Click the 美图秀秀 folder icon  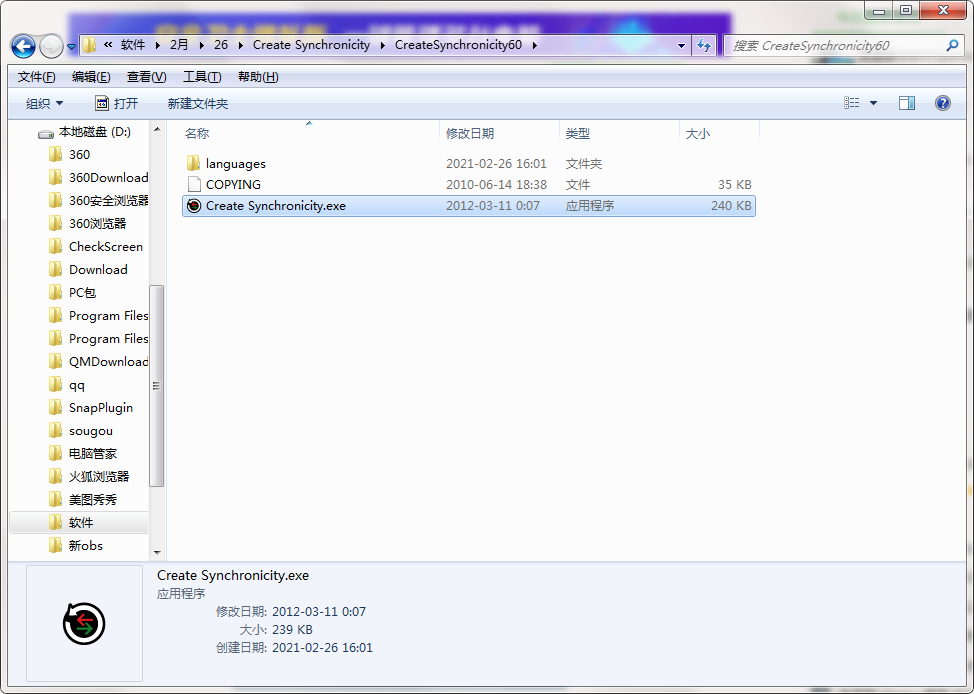click(x=55, y=500)
